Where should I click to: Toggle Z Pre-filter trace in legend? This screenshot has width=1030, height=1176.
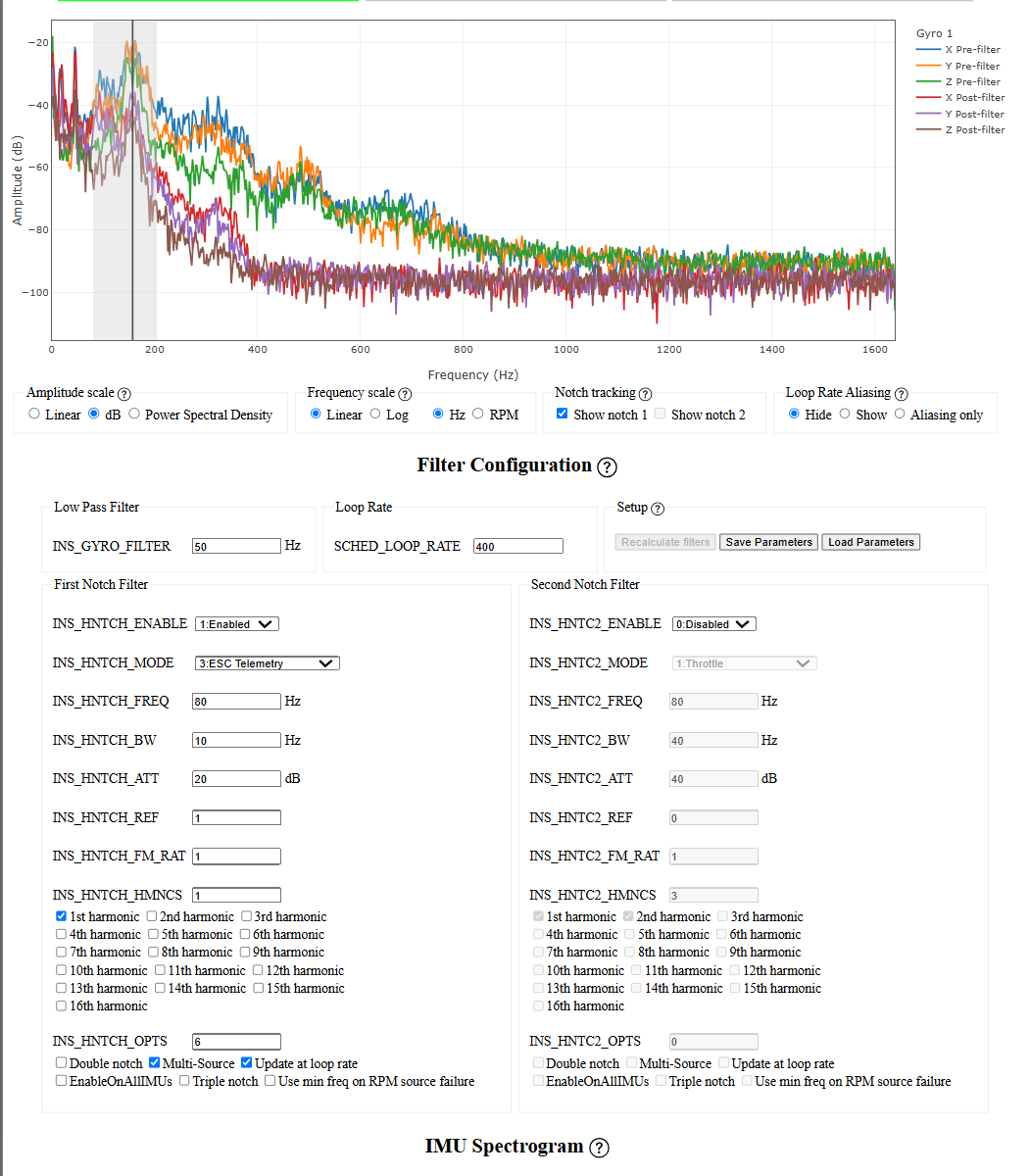point(958,81)
